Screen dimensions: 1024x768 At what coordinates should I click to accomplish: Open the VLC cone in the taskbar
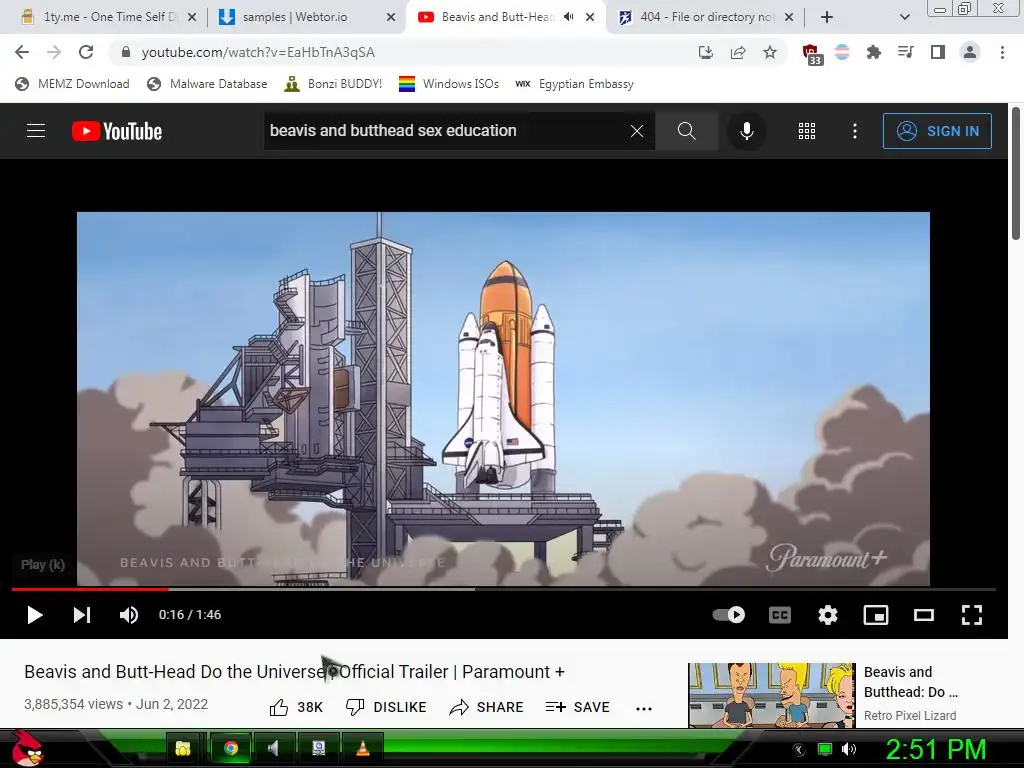click(x=362, y=748)
